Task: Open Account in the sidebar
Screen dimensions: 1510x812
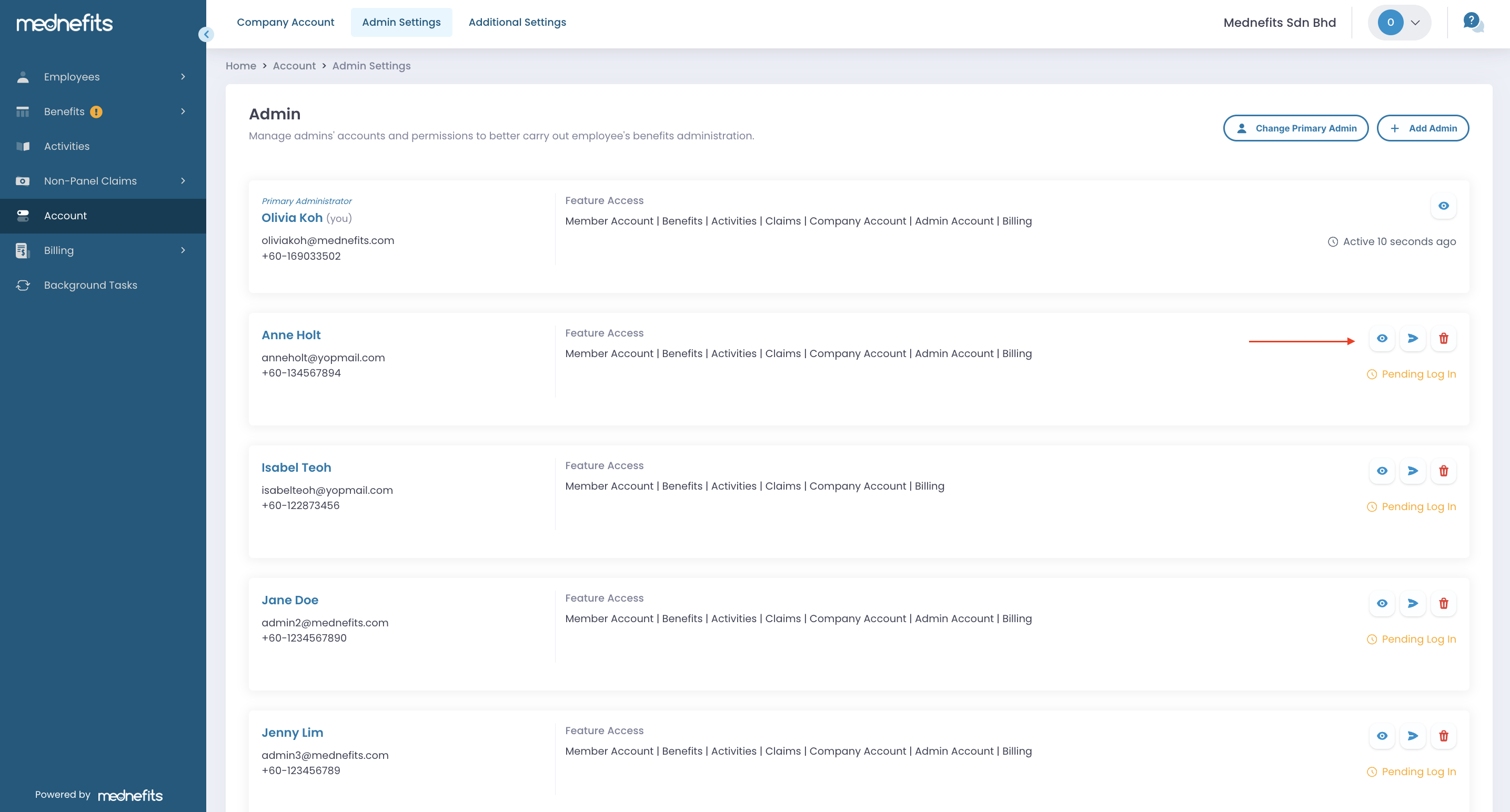Action: [103, 216]
